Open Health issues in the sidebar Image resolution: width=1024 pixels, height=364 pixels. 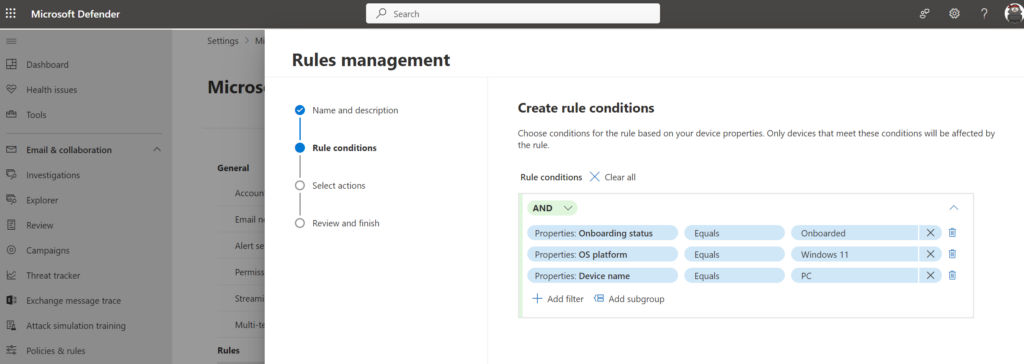click(52, 90)
